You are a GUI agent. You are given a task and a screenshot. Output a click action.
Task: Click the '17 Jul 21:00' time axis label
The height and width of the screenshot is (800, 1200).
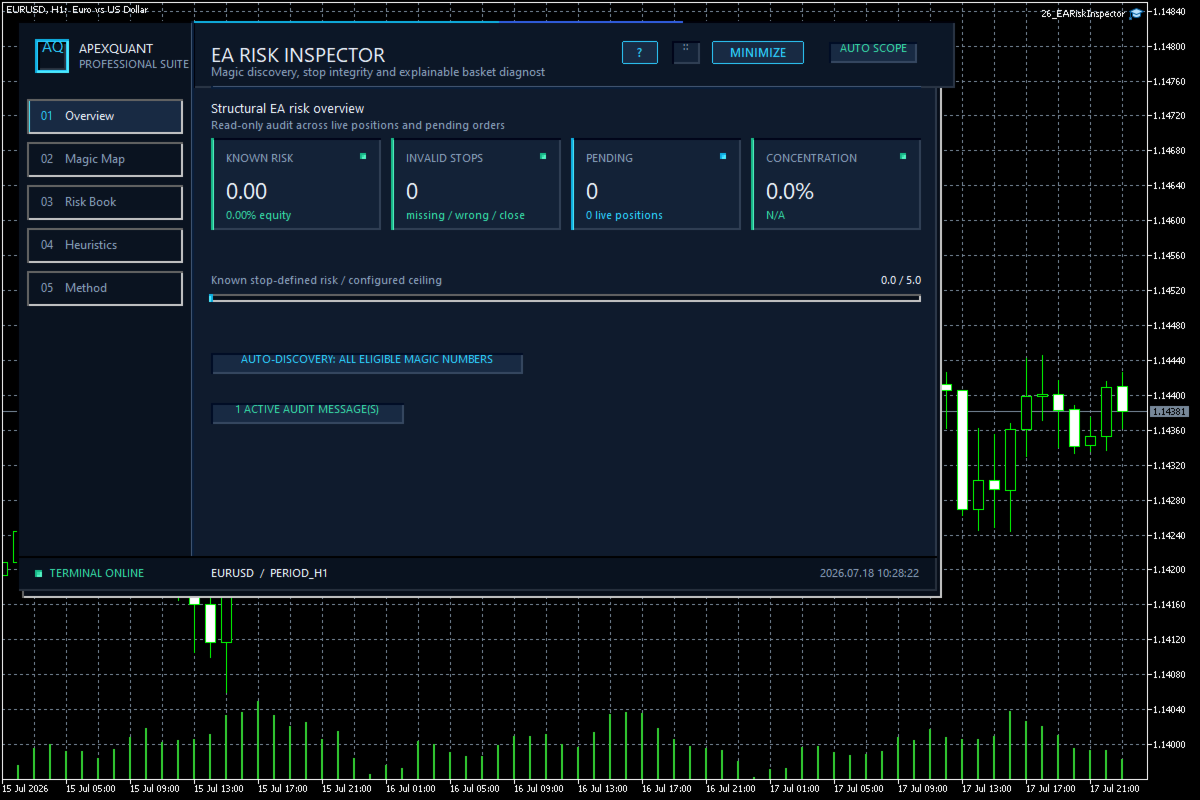pos(1116,788)
